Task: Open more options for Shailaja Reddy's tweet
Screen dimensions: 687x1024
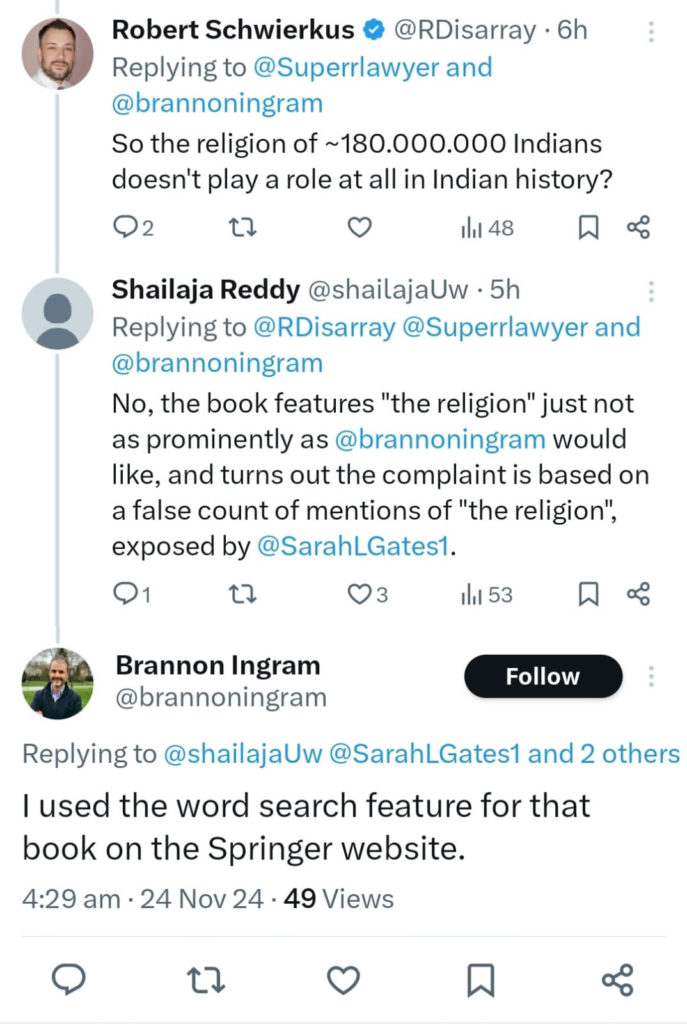Action: click(x=651, y=292)
